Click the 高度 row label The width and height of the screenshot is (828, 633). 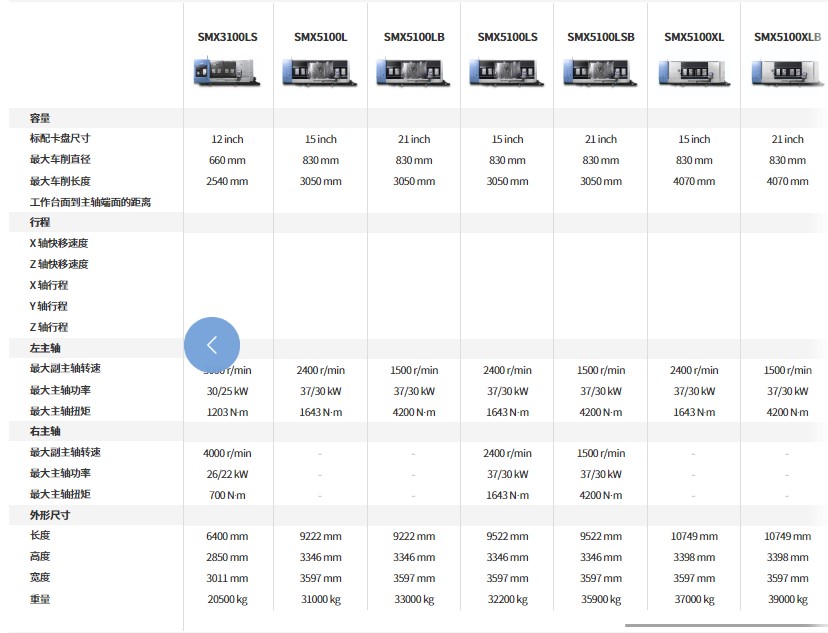[40, 556]
